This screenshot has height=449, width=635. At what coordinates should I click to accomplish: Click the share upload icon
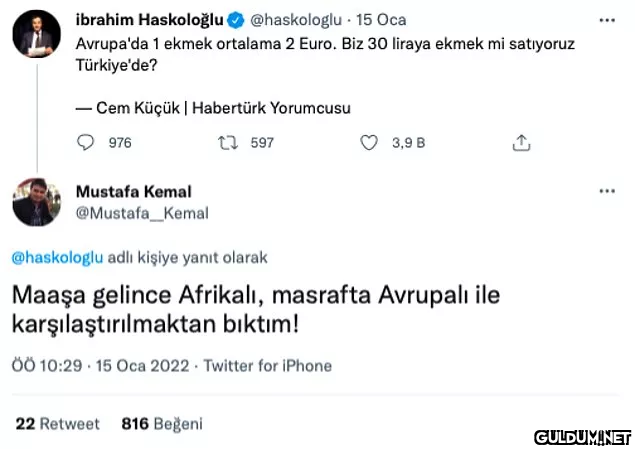pyautogui.click(x=520, y=143)
